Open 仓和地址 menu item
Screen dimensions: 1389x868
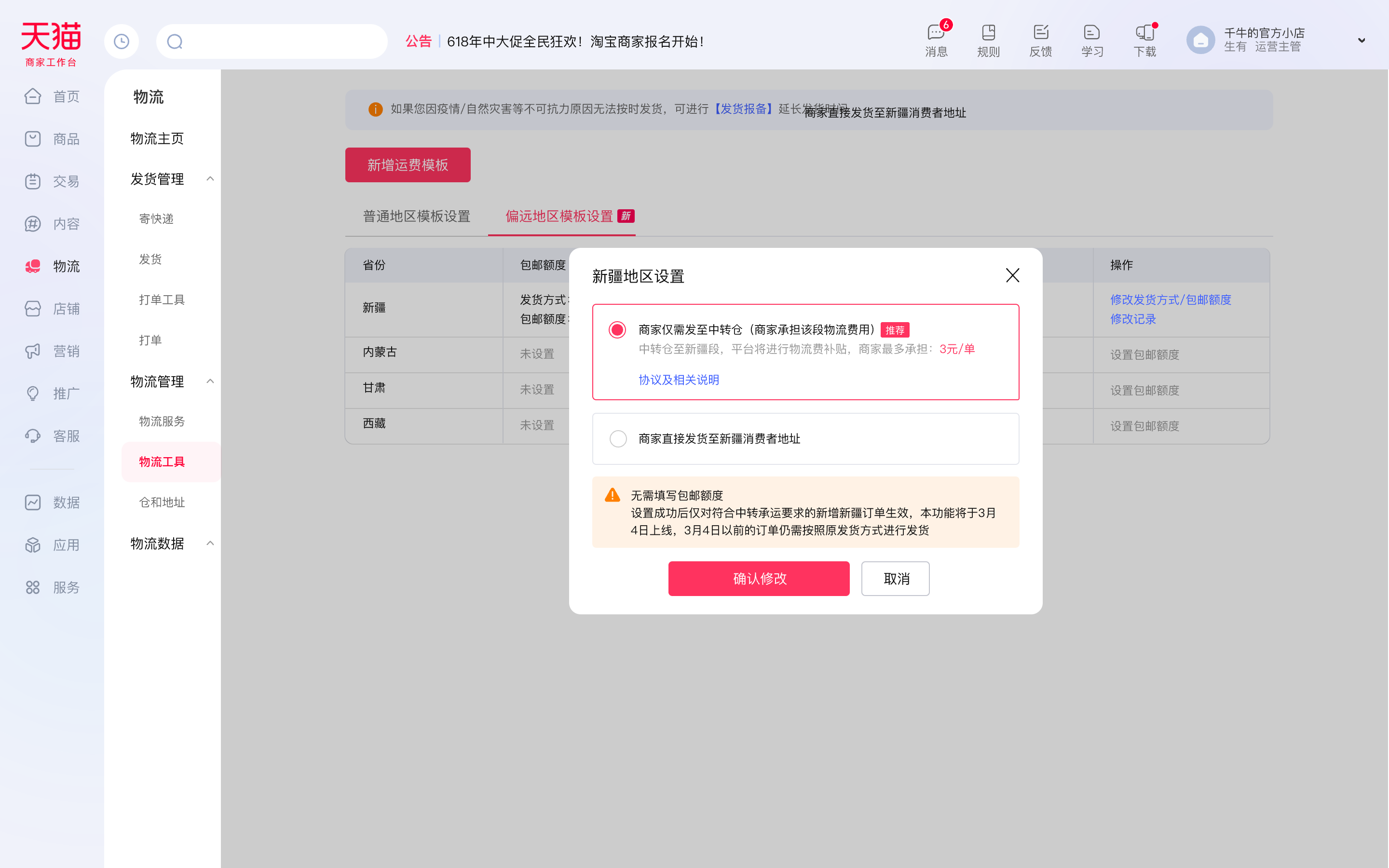click(x=162, y=502)
